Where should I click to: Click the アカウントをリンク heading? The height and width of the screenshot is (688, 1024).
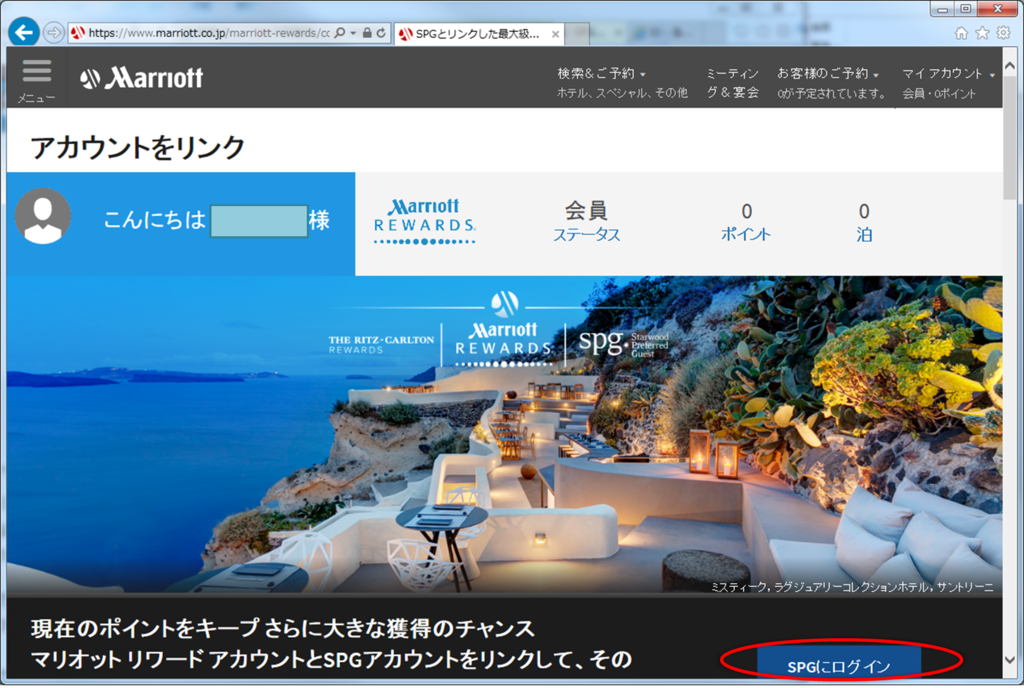point(138,148)
